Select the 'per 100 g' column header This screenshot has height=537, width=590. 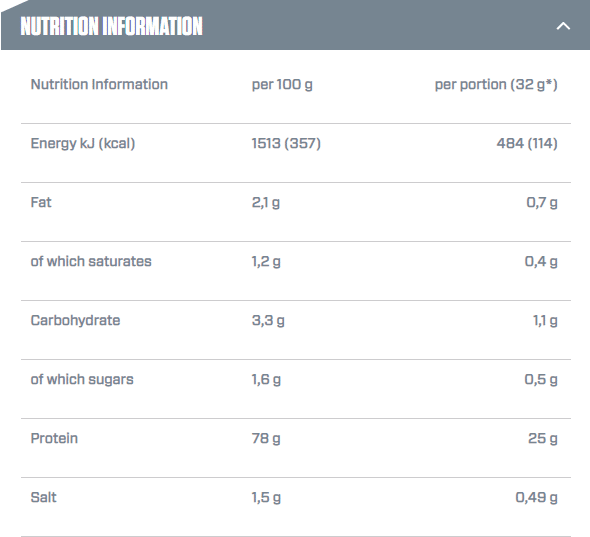pyautogui.click(x=282, y=84)
